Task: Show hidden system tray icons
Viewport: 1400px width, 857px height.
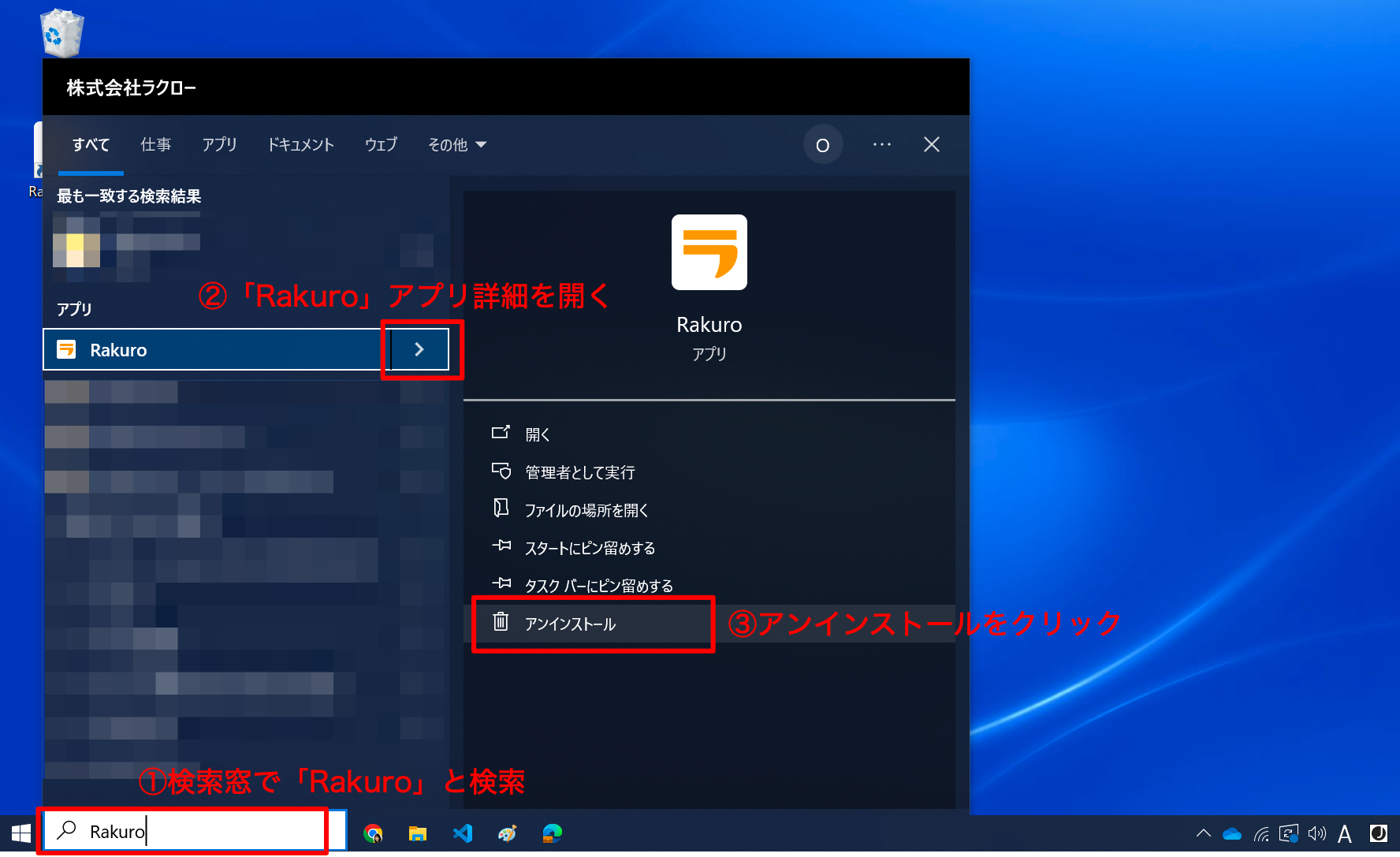Action: (x=1203, y=833)
